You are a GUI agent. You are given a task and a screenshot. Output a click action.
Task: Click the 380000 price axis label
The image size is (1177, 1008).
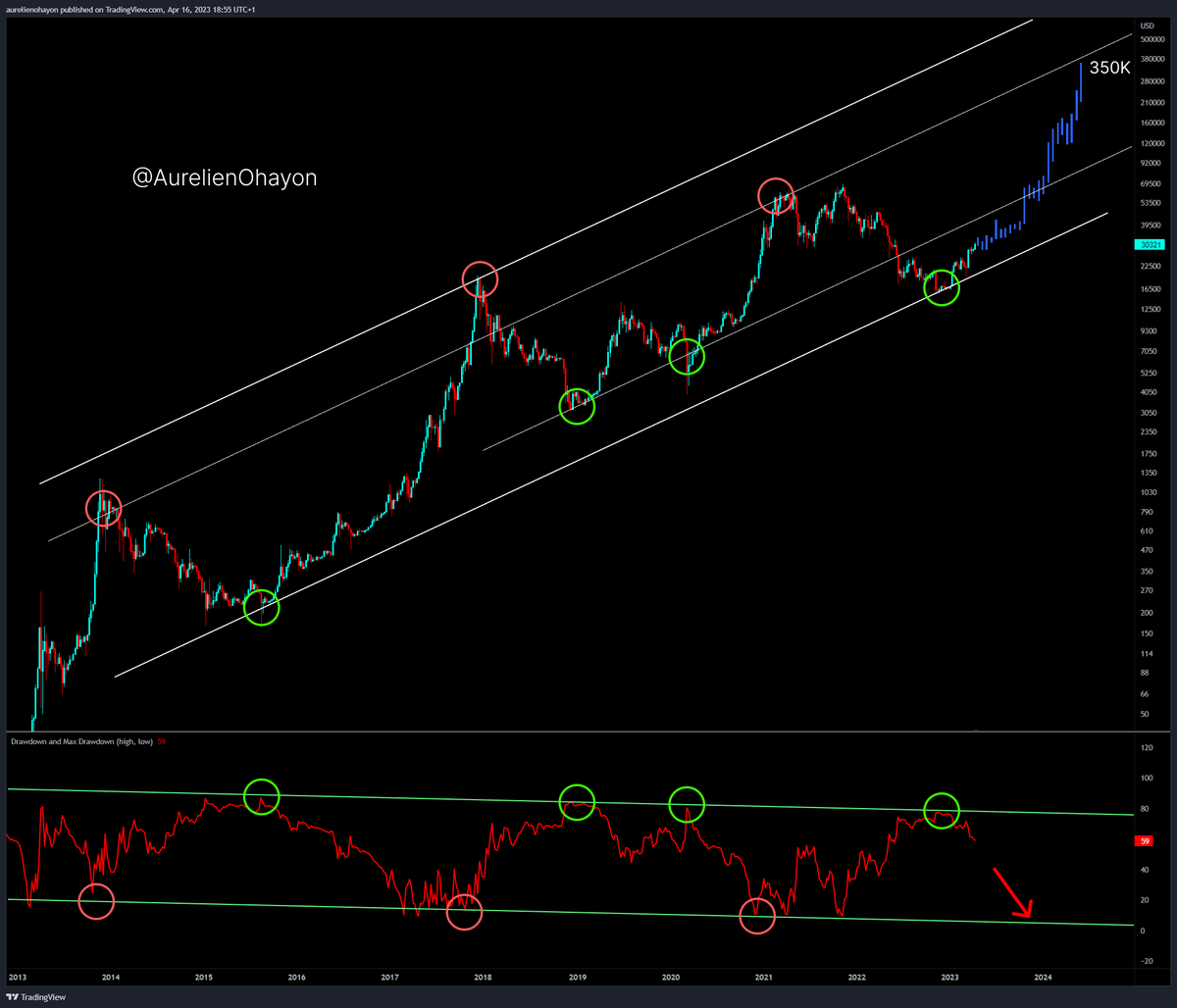tap(1152, 60)
